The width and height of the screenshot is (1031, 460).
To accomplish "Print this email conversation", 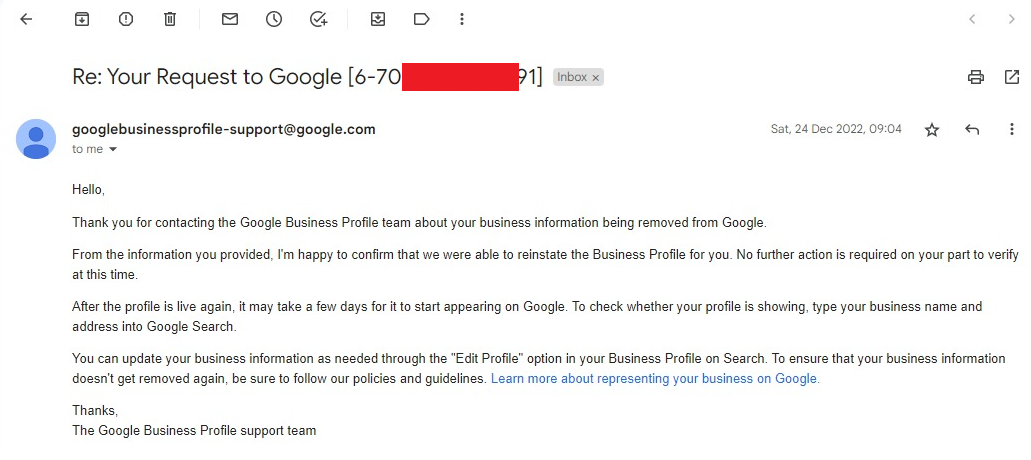I will pyautogui.click(x=976, y=77).
